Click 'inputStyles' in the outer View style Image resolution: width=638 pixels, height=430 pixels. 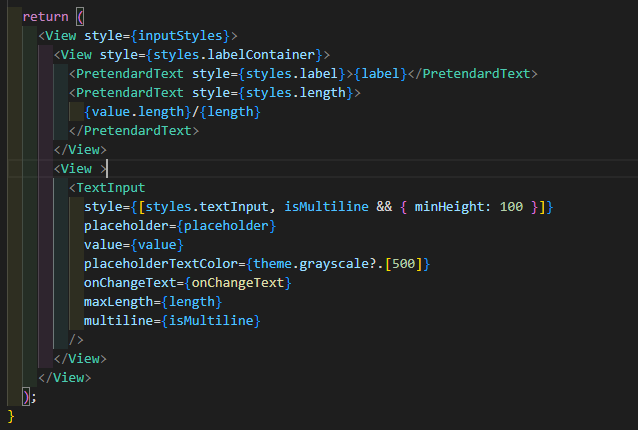point(181,36)
